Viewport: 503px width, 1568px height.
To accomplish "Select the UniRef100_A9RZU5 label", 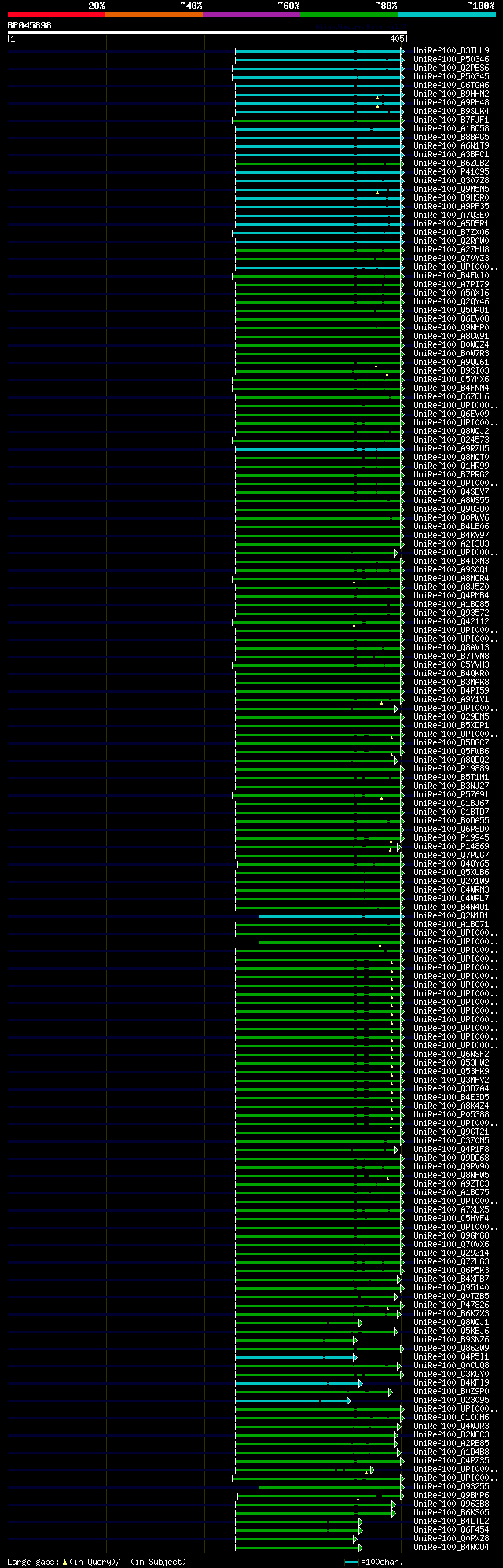I will 451,448.
